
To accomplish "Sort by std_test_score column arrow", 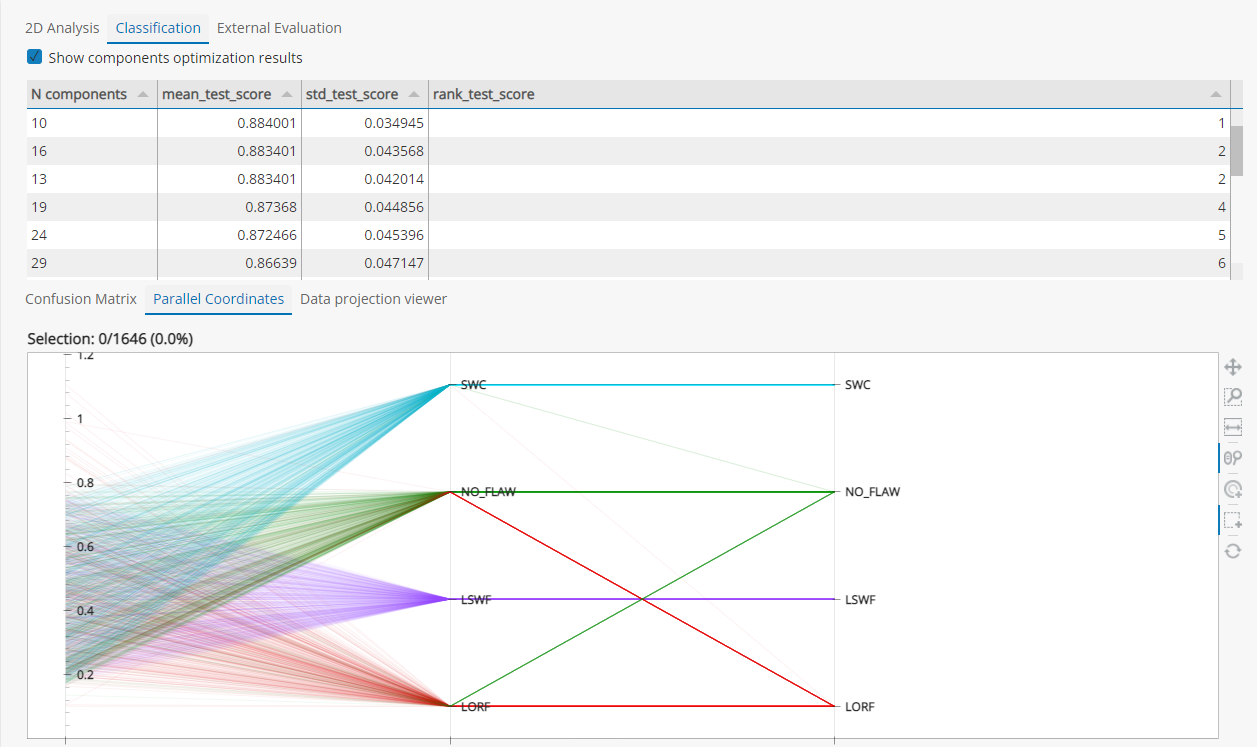I will tap(414, 95).
